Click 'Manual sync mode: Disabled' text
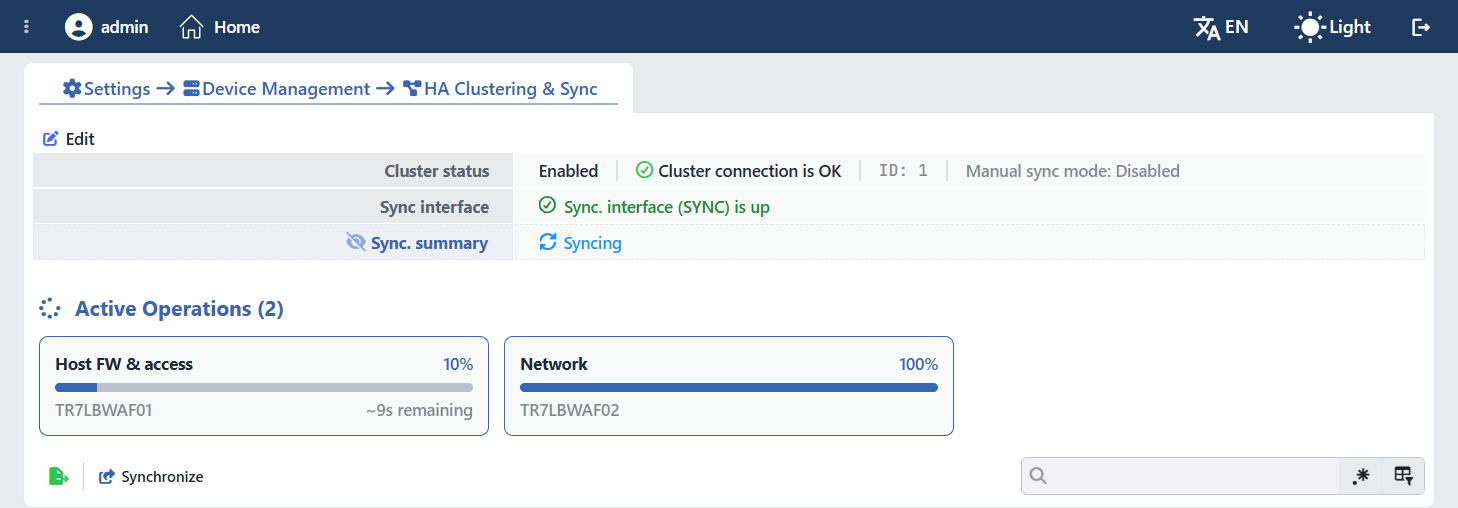Screen dimensions: 1458x508 tap(1073, 171)
